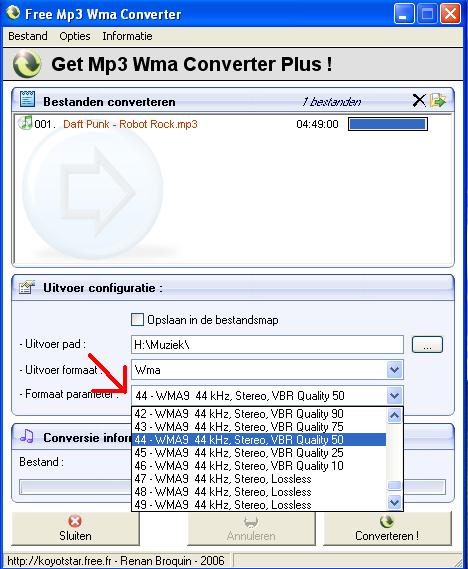The image size is (468, 569).
Task: Pick 47 - WMA9 Stereo Lossless option
Action: (259, 479)
